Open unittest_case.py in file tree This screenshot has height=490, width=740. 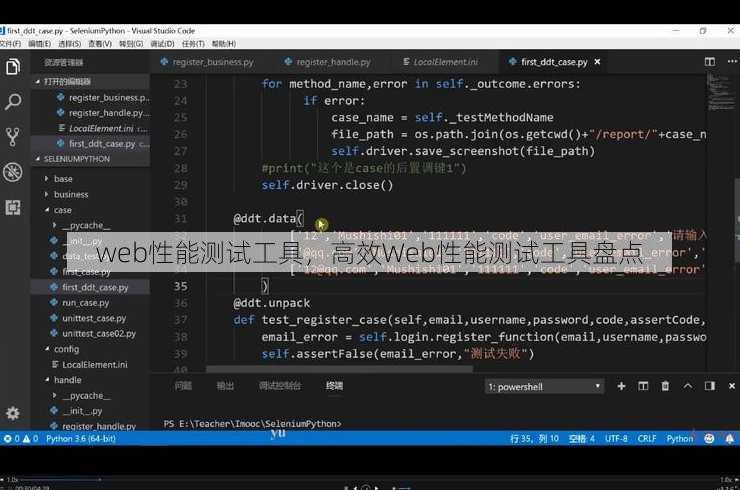tap(94, 318)
